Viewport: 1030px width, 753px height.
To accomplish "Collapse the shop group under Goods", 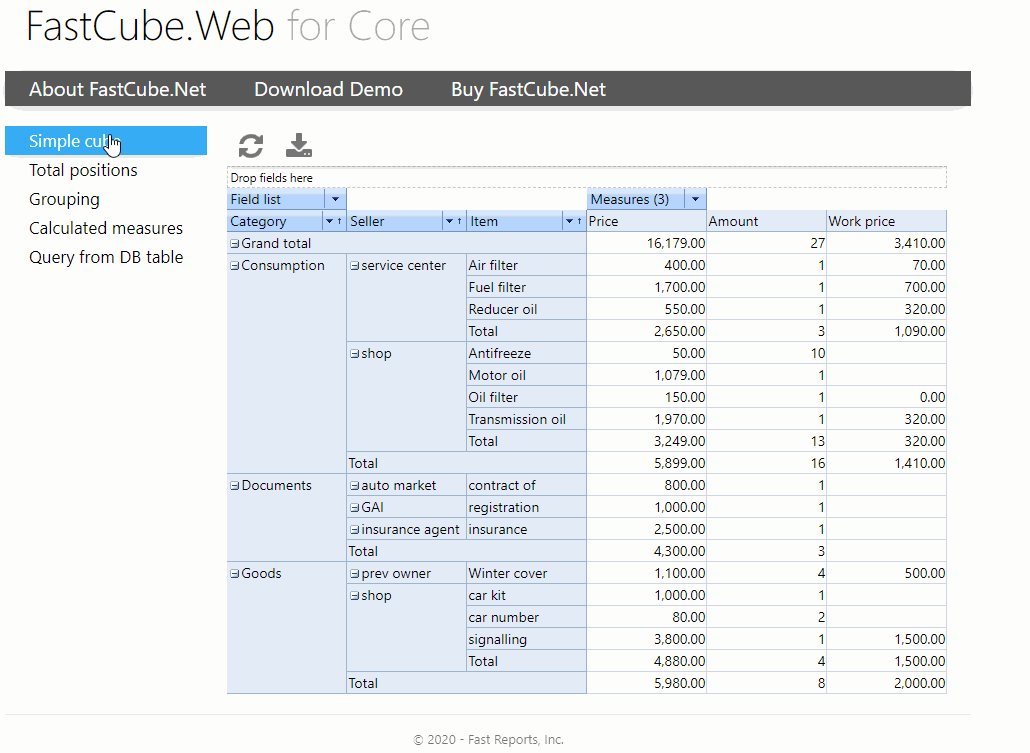I will [355, 596].
